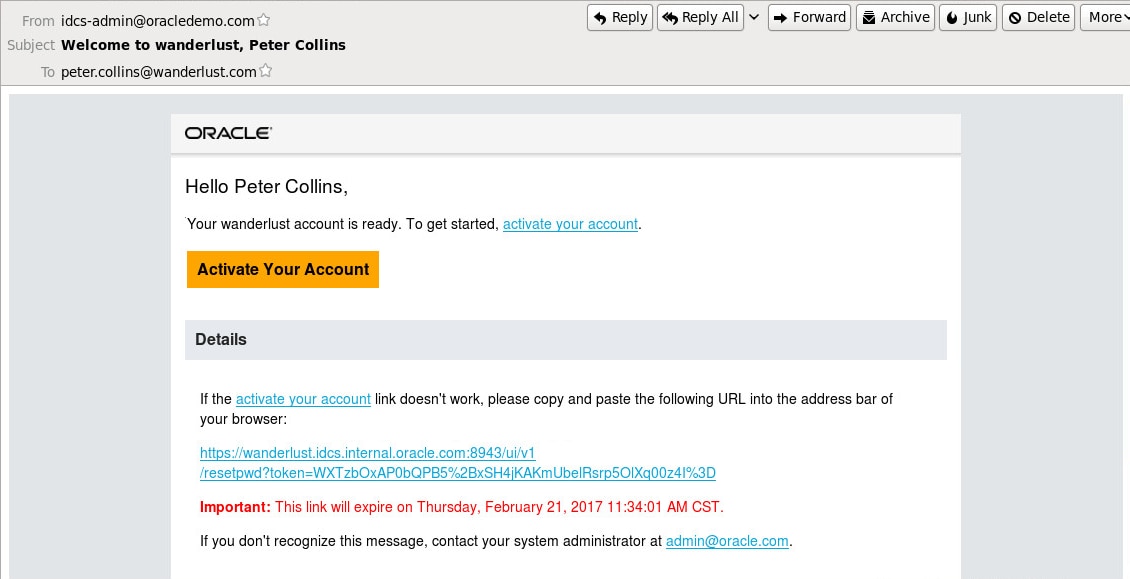Delete the email
The height and width of the screenshot is (579, 1130).
(1038, 17)
